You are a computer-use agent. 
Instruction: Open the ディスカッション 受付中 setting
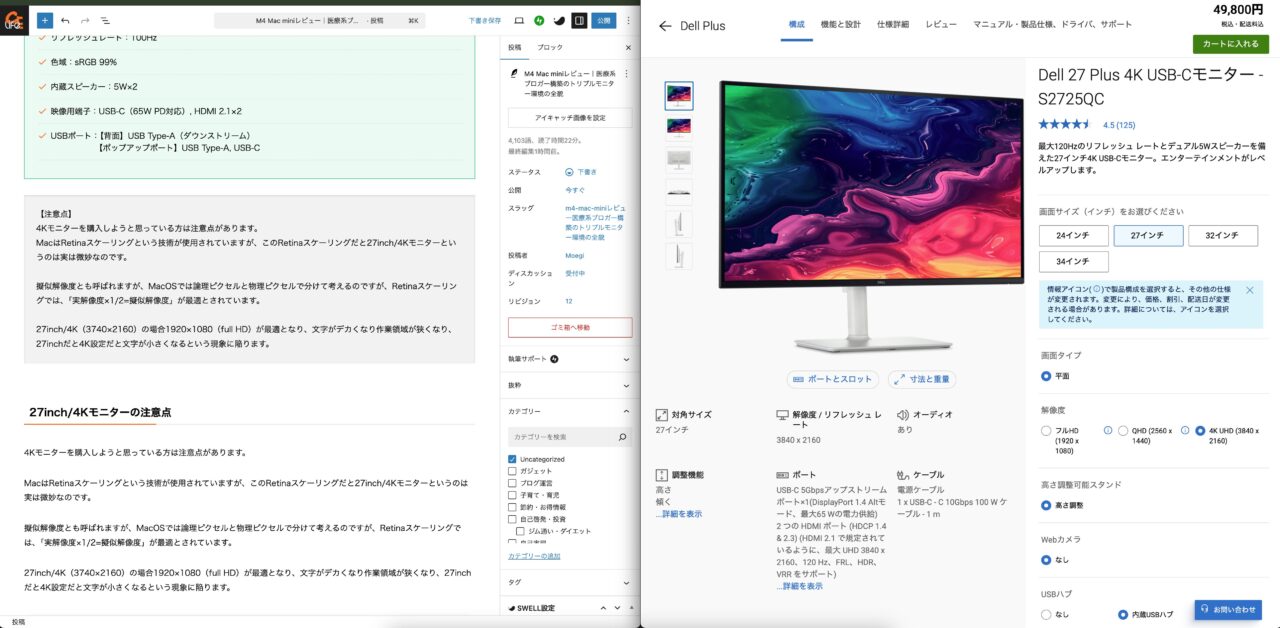coord(575,273)
